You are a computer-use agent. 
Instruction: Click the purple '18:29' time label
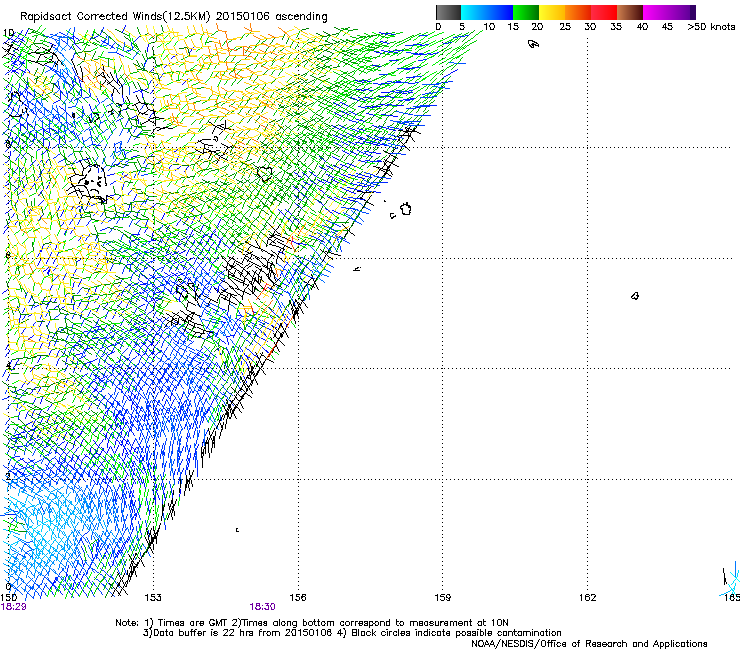pyautogui.click(x=14, y=607)
